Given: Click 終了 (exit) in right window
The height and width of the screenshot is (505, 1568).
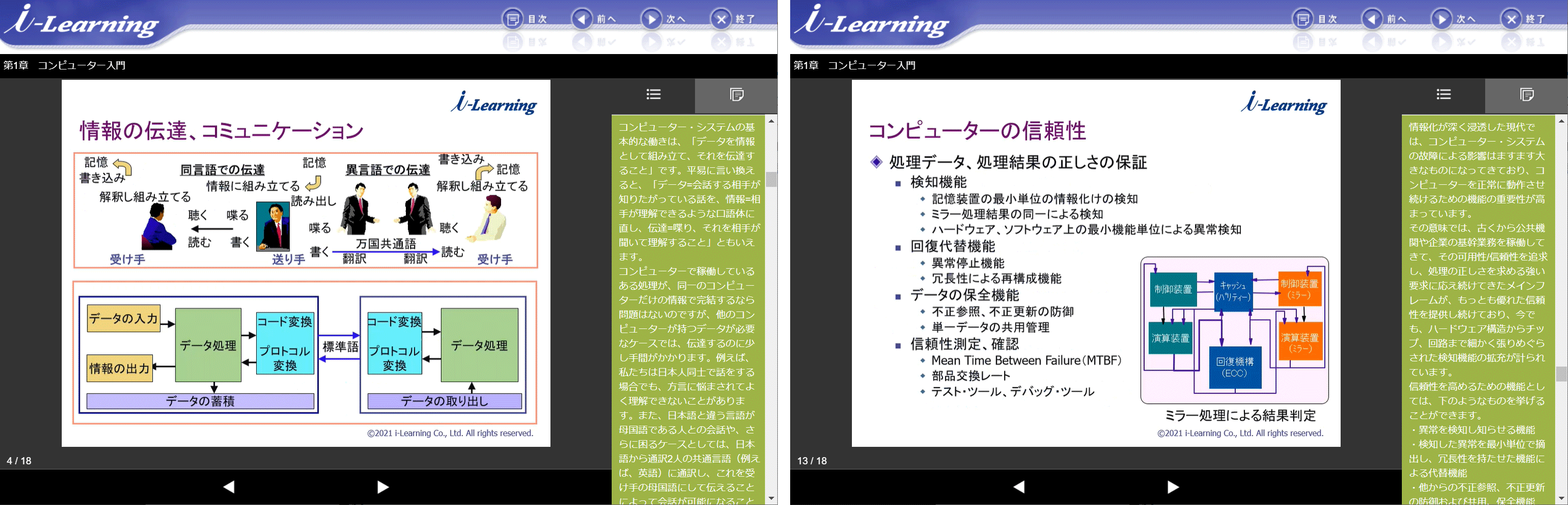Looking at the screenshot, I should [x=1523, y=19].
